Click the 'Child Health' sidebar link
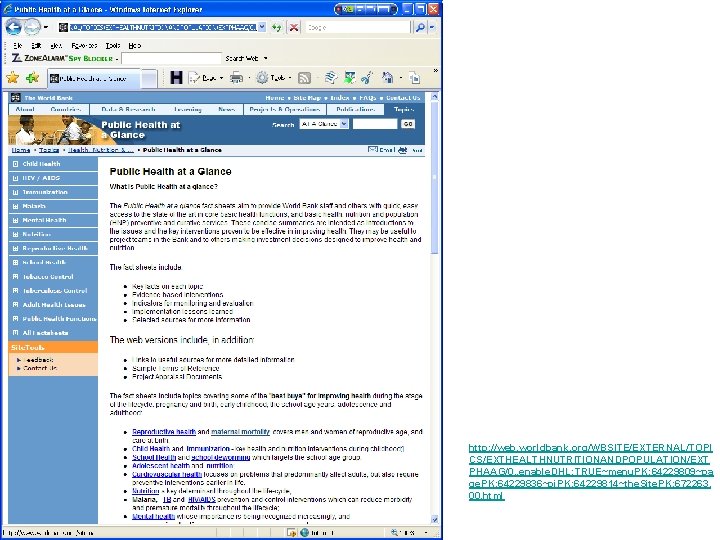720x540 pixels. 41,164
